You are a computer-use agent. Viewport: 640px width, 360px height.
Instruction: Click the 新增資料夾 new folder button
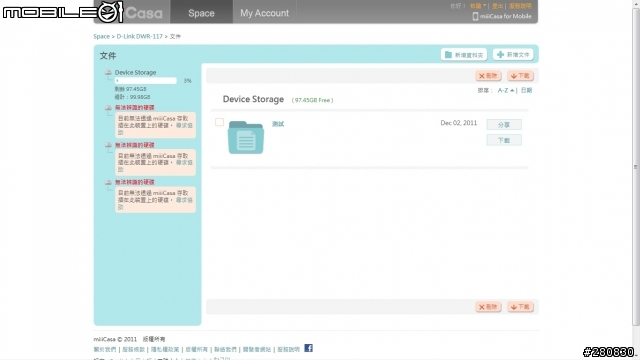click(x=464, y=55)
